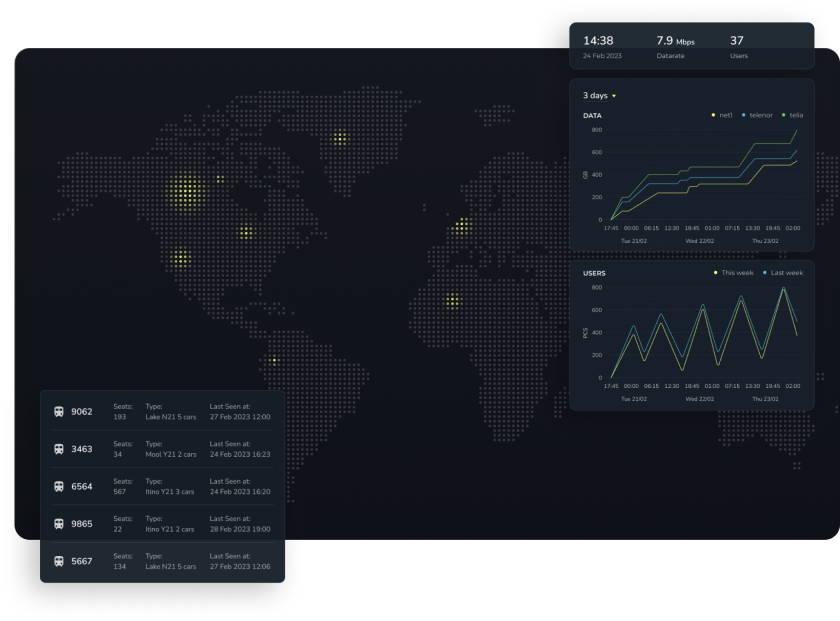Click the yellow net1 legend dot
Screen dimensions: 840x621
(x=713, y=115)
